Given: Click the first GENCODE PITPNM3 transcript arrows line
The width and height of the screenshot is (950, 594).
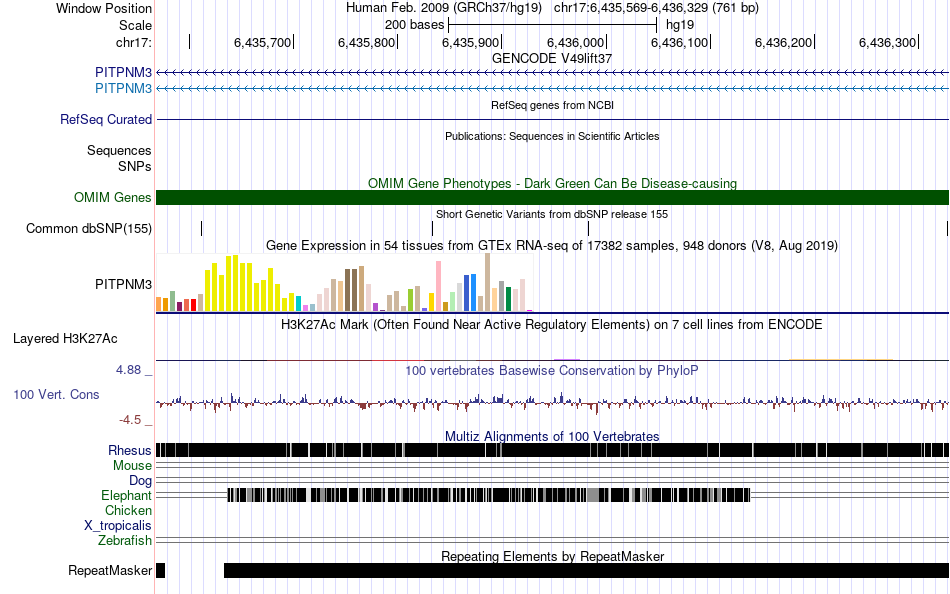Looking at the screenshot, I should pyautogui.click(x=552, y=73).
